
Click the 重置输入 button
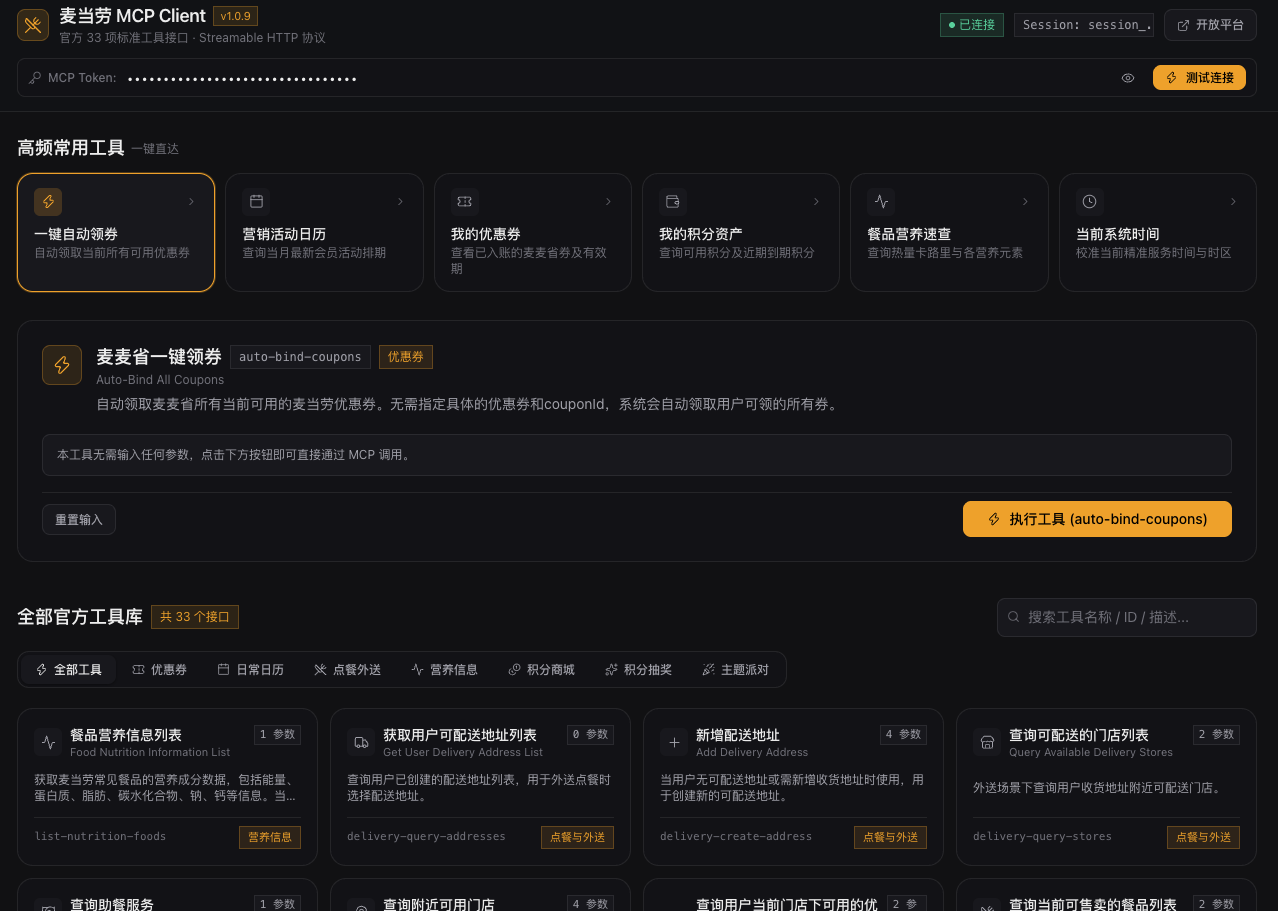tap(79, 520)
